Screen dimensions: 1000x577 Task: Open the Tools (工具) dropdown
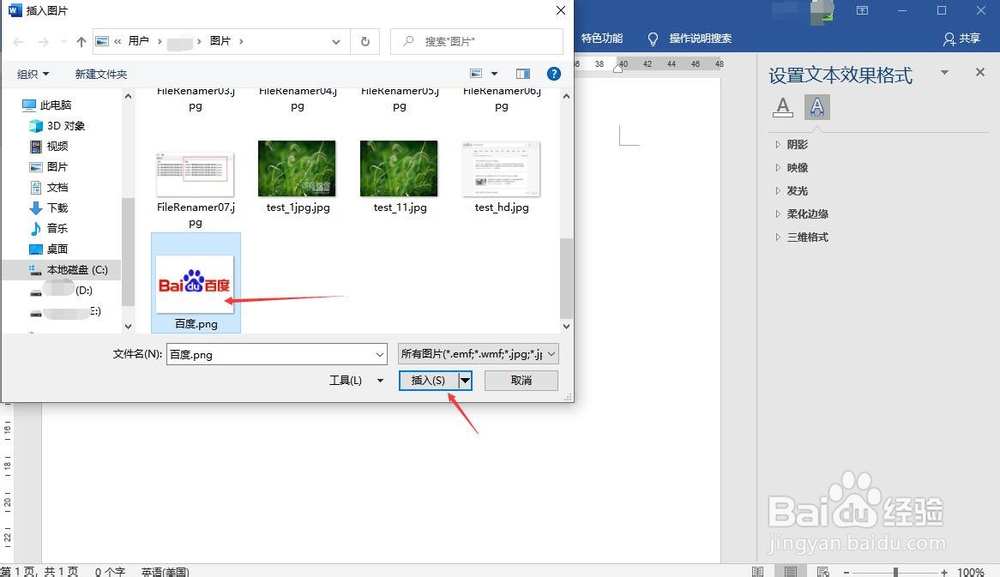pos(356,381)
